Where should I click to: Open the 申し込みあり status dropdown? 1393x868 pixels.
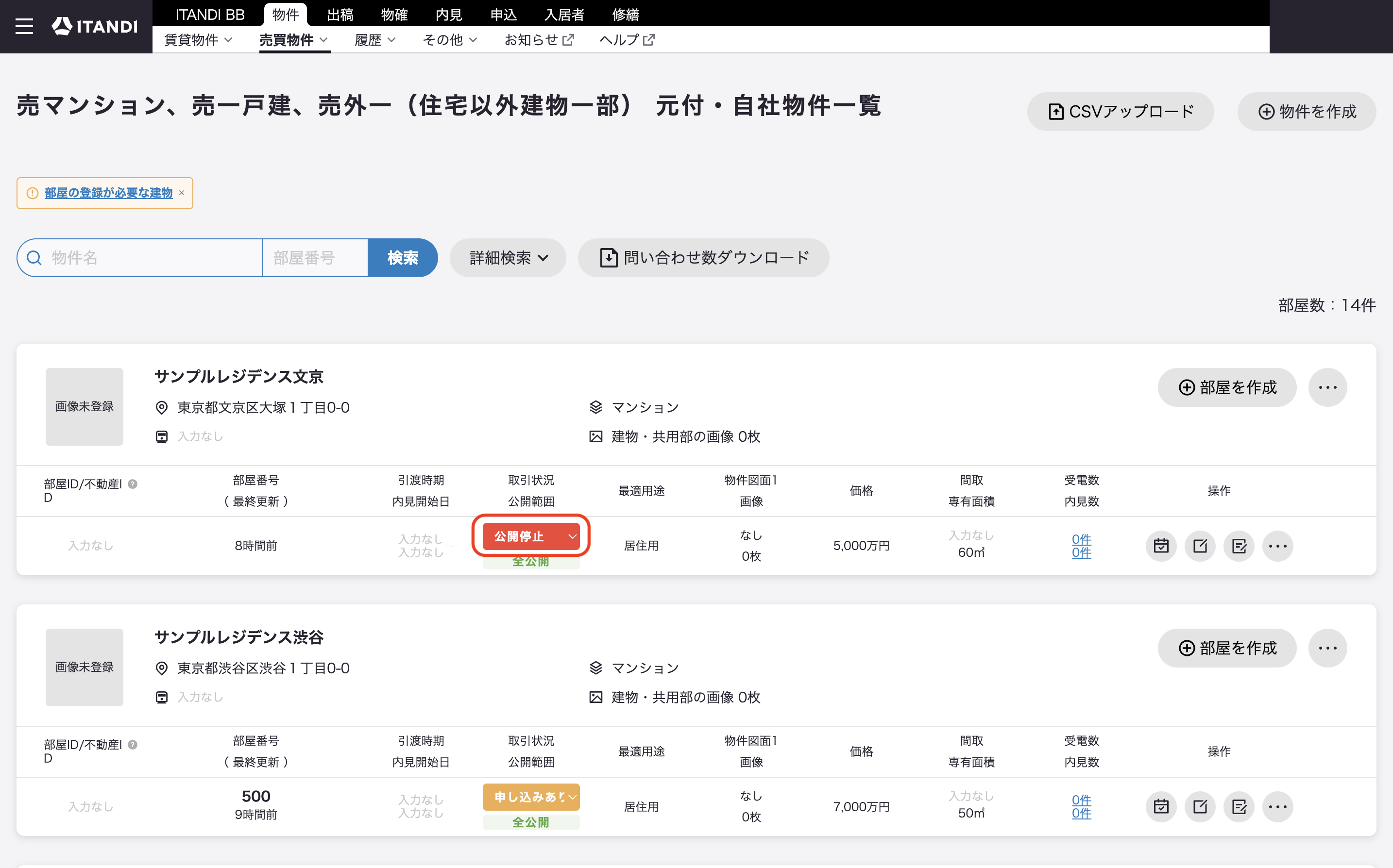tap(531, 797)
